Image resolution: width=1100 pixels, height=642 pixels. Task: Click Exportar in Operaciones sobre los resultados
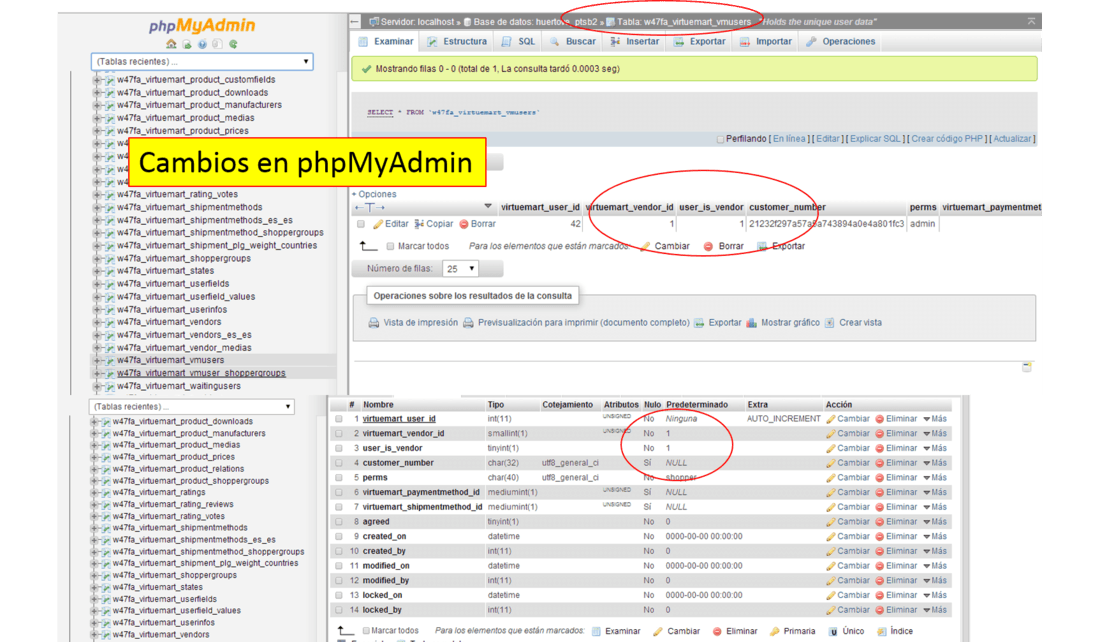718,323
